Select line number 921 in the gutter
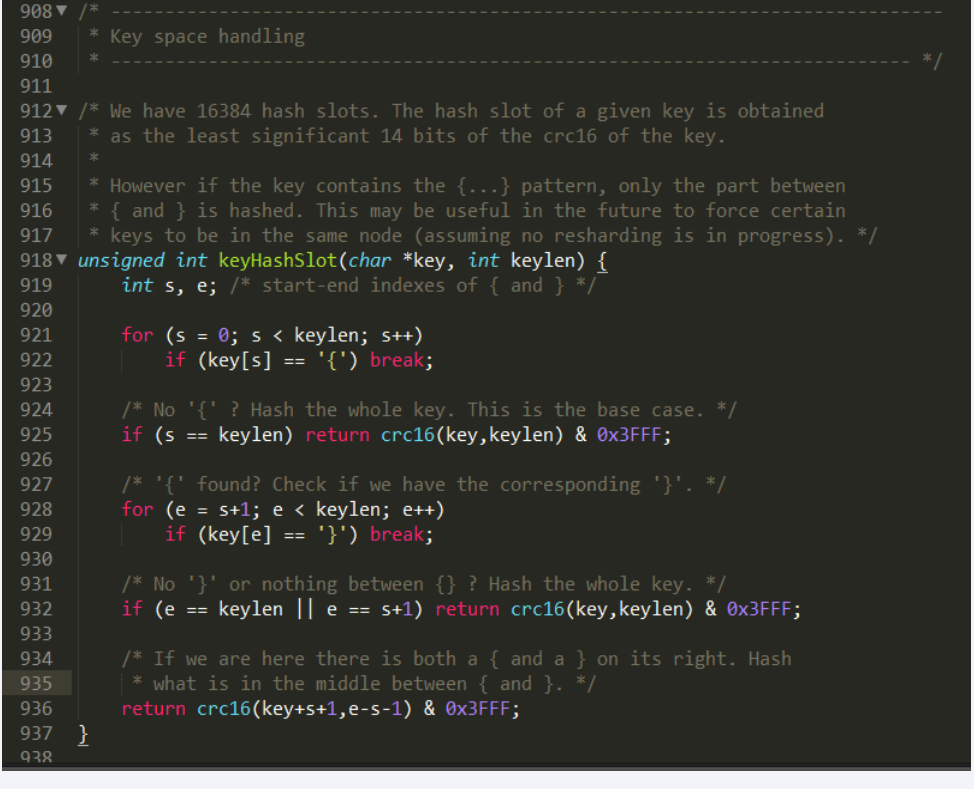974x789 pixels. [x=35, y=335]
